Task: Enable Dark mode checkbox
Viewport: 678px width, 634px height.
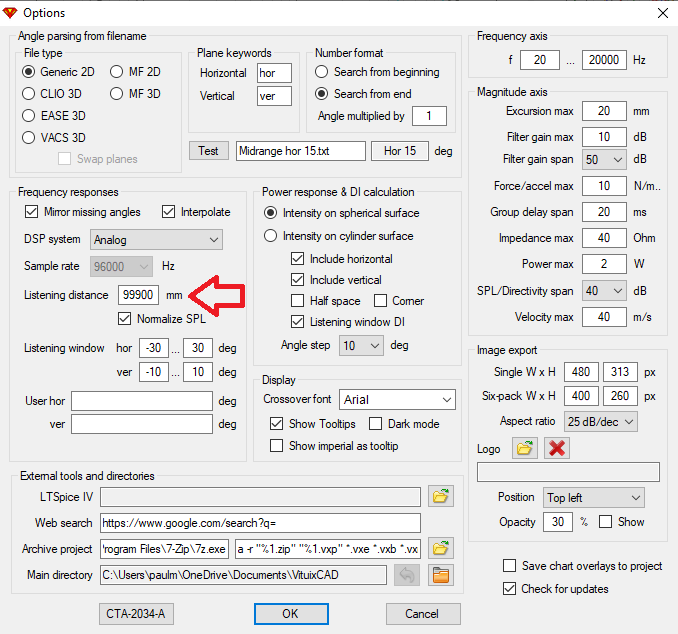Action: click(375, 424)
